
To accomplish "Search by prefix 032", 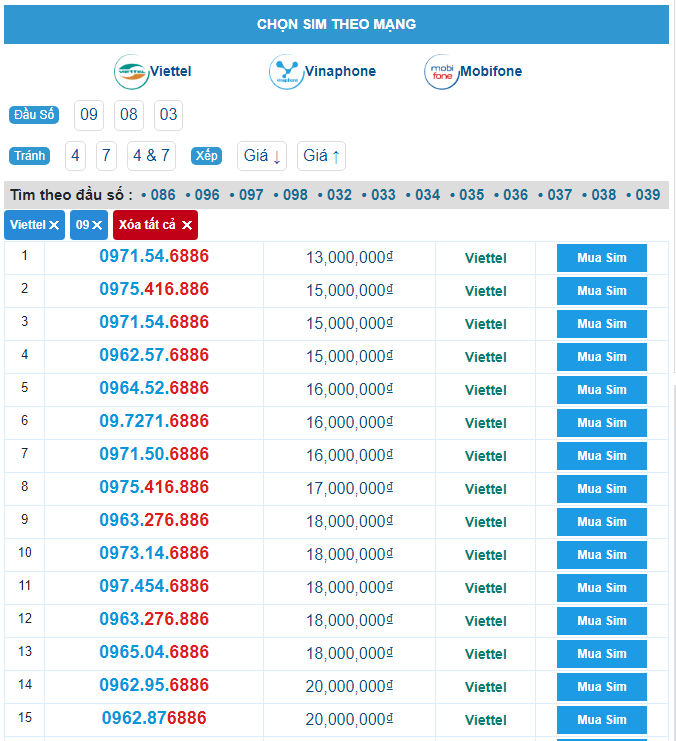I will [x=339, y=195].
